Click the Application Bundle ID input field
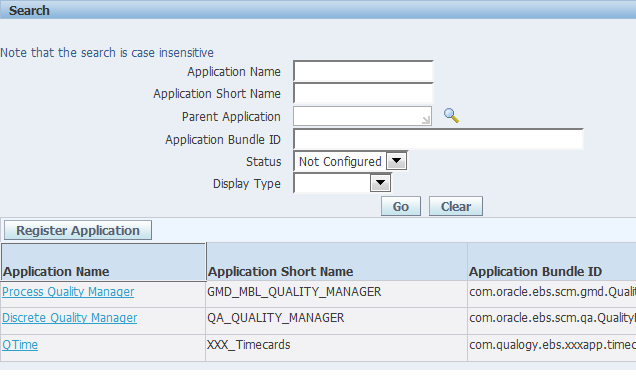This screenshot has width=636, height=385. point(438,139)
